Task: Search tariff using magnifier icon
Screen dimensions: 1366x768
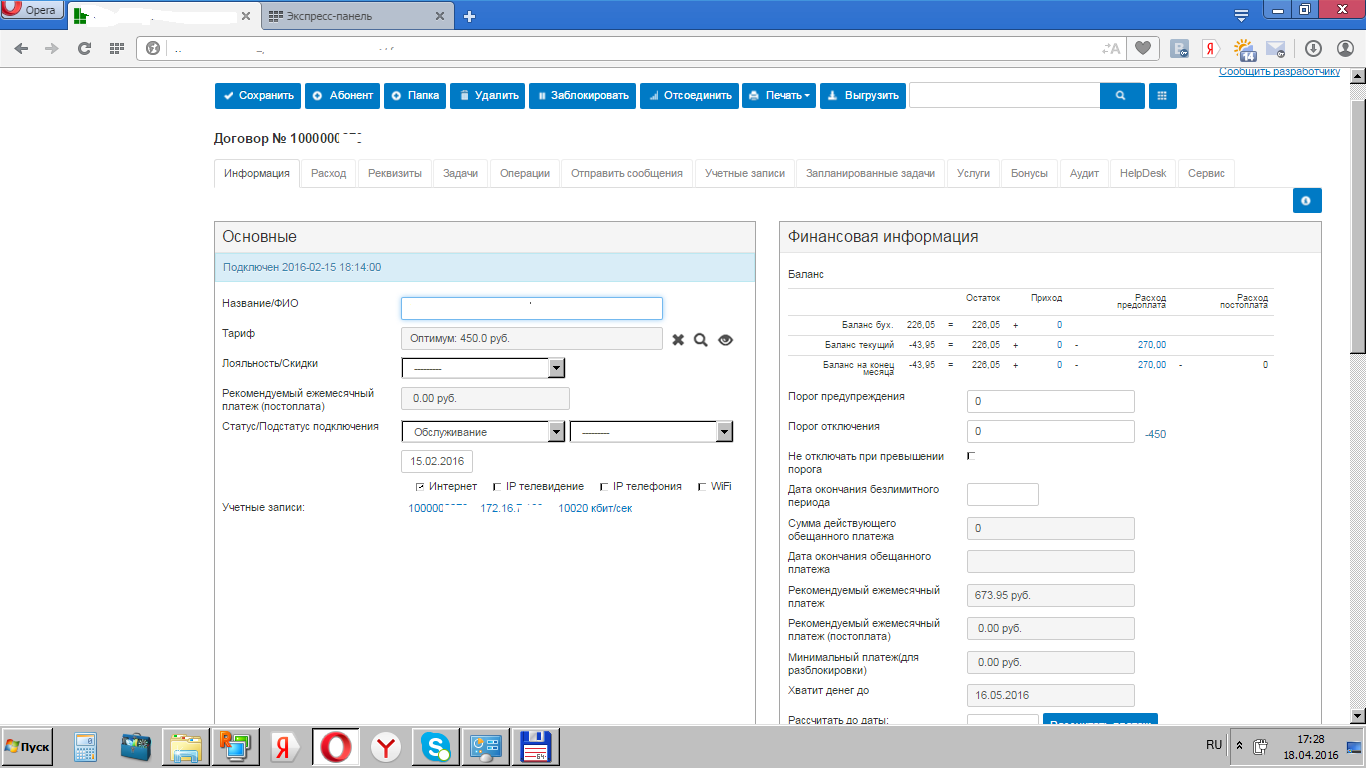Action: click(701, 340)
